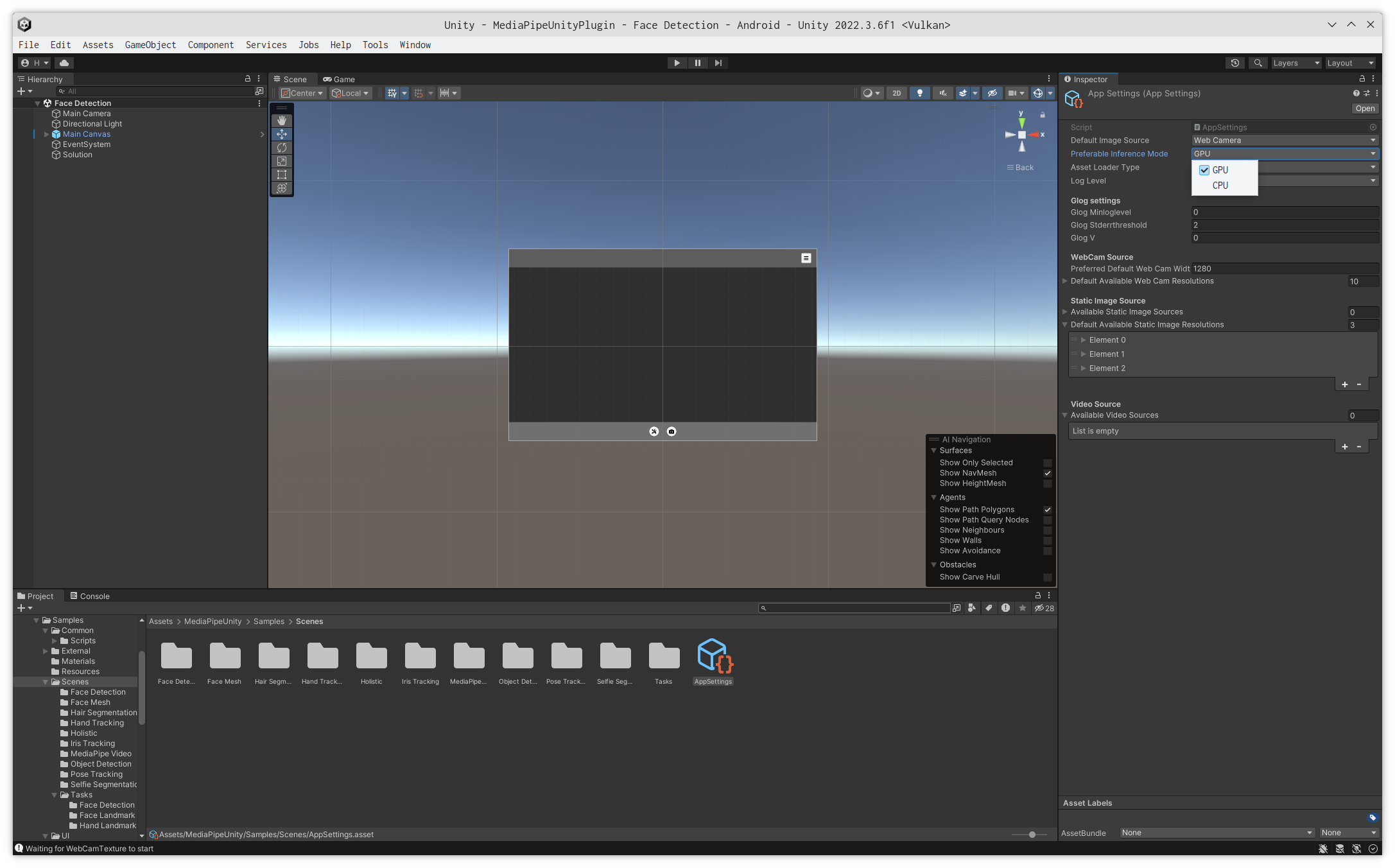Select GPU option in dropdown list
Viewport: 1395px width, 868px height.
point(1224,170)
